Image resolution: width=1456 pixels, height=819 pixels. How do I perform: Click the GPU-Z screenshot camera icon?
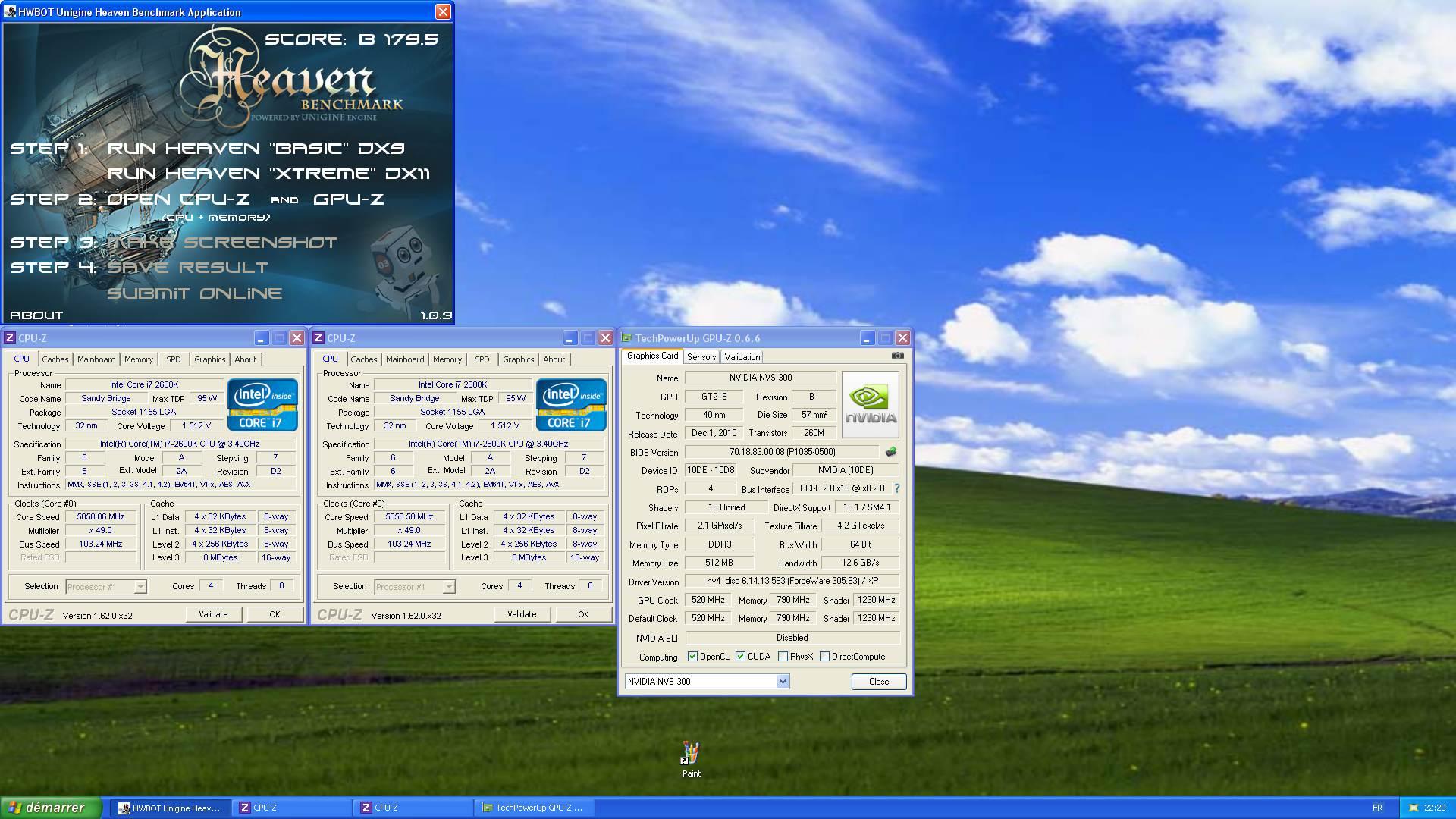pos(898,355)
